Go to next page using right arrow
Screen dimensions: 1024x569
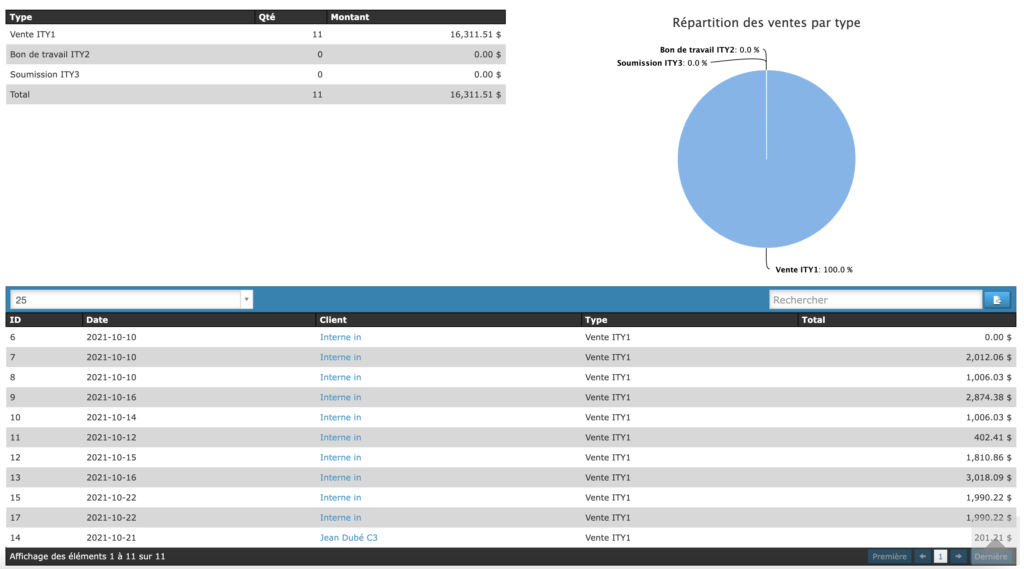point(958,556)
